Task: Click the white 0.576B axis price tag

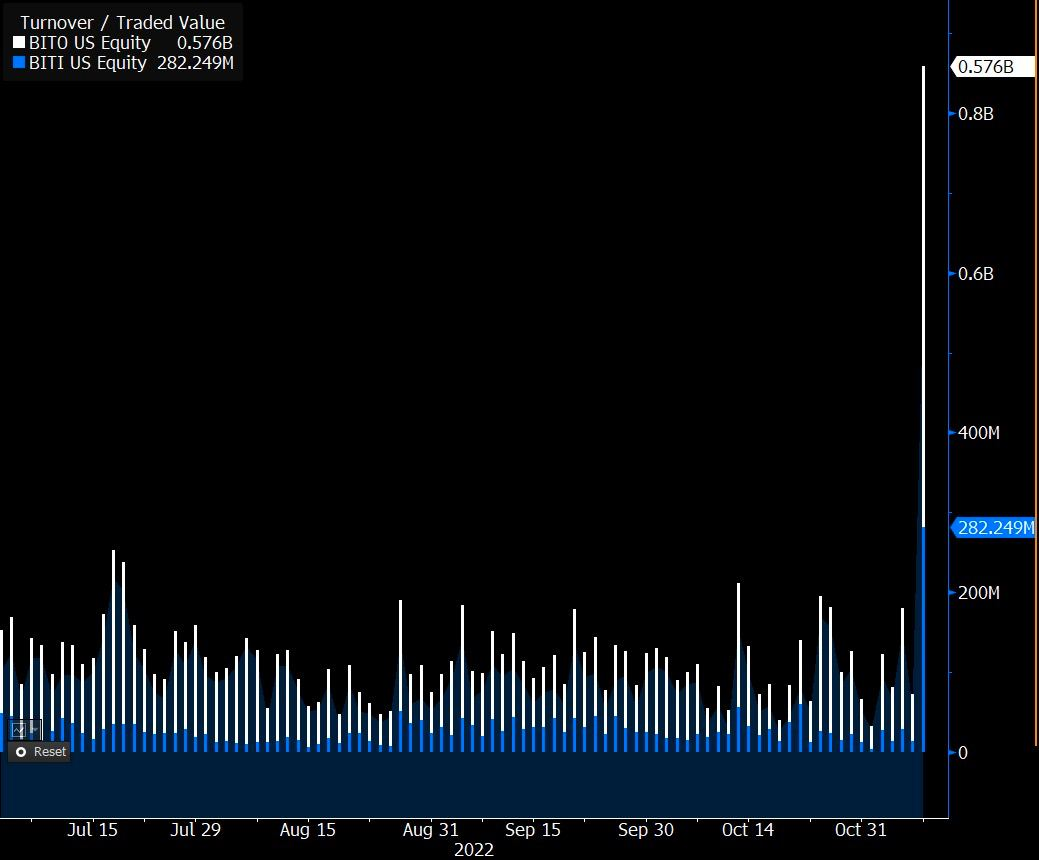Action: tap(992, 66)
